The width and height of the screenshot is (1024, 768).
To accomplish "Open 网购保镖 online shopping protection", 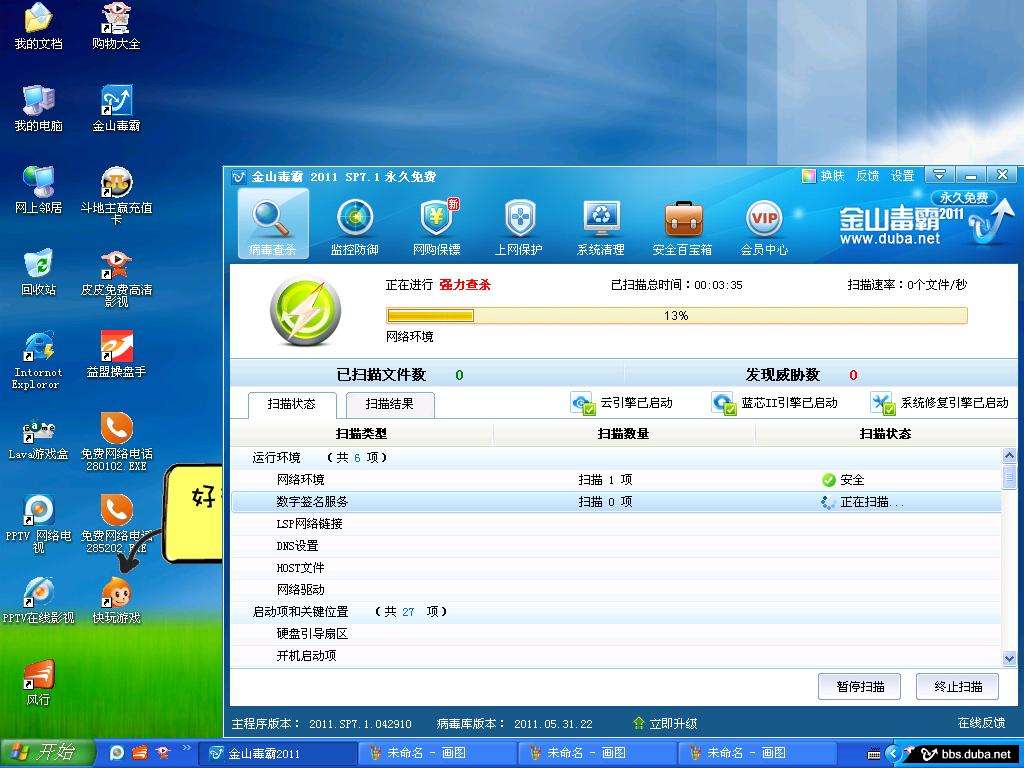I will [437, 222].
